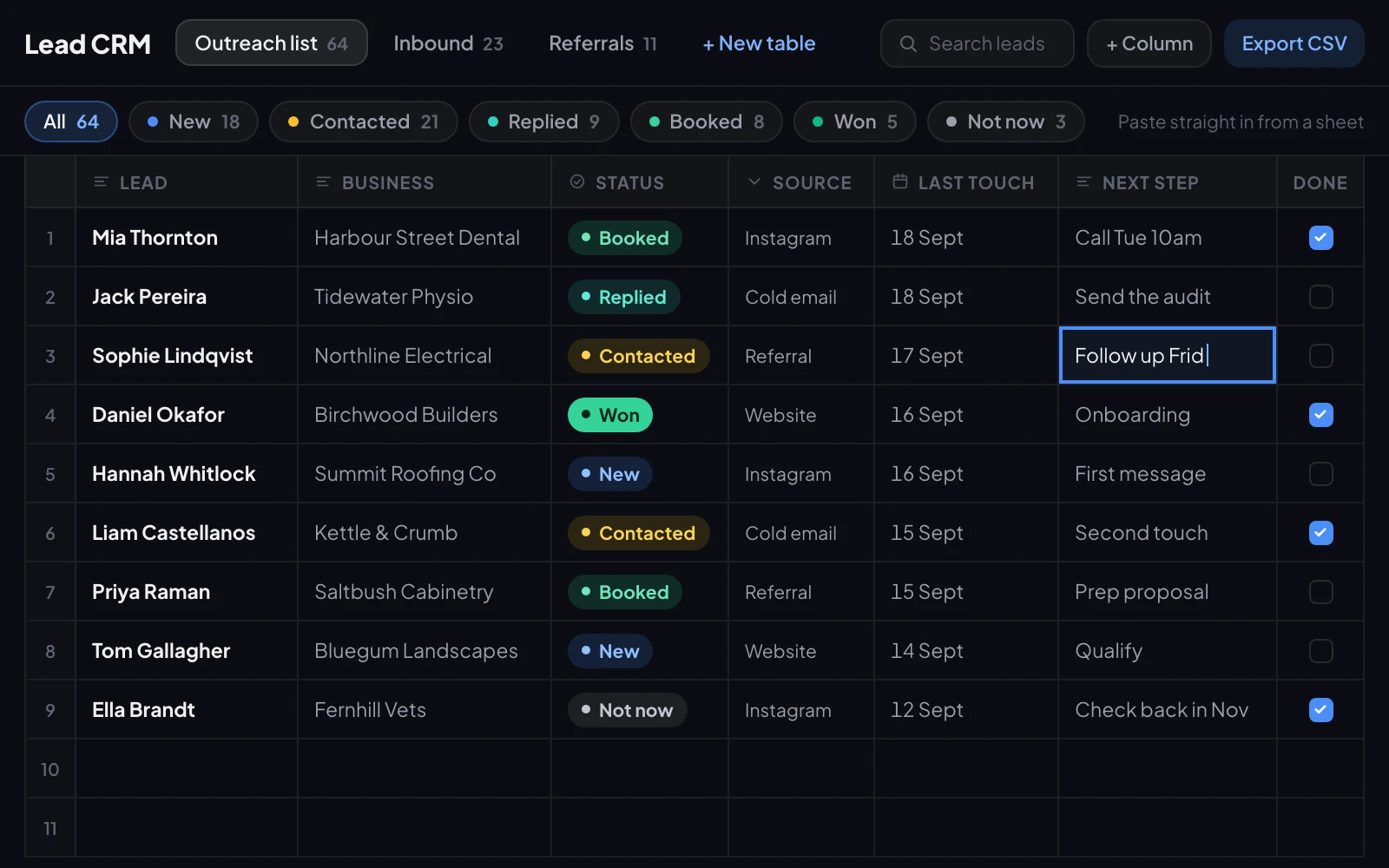Click the text-type icon beside BUSINESS header

coord(323,182)
